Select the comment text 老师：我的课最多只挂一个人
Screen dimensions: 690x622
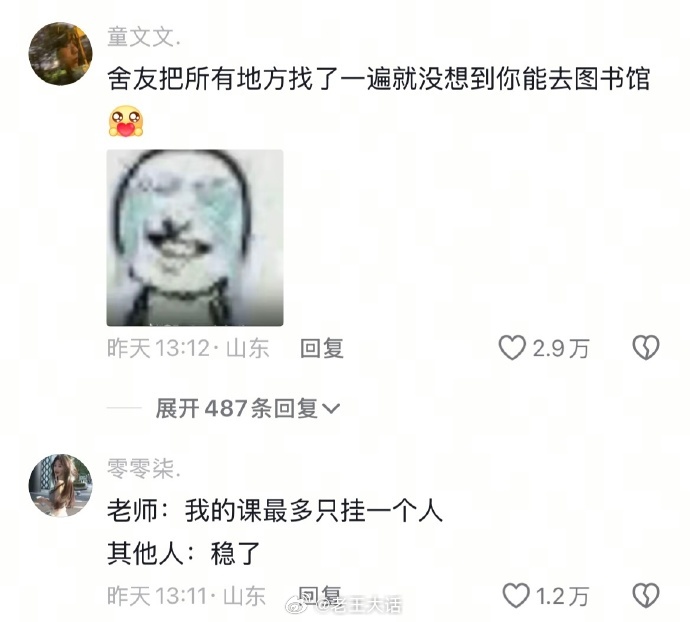coord(275,511)
